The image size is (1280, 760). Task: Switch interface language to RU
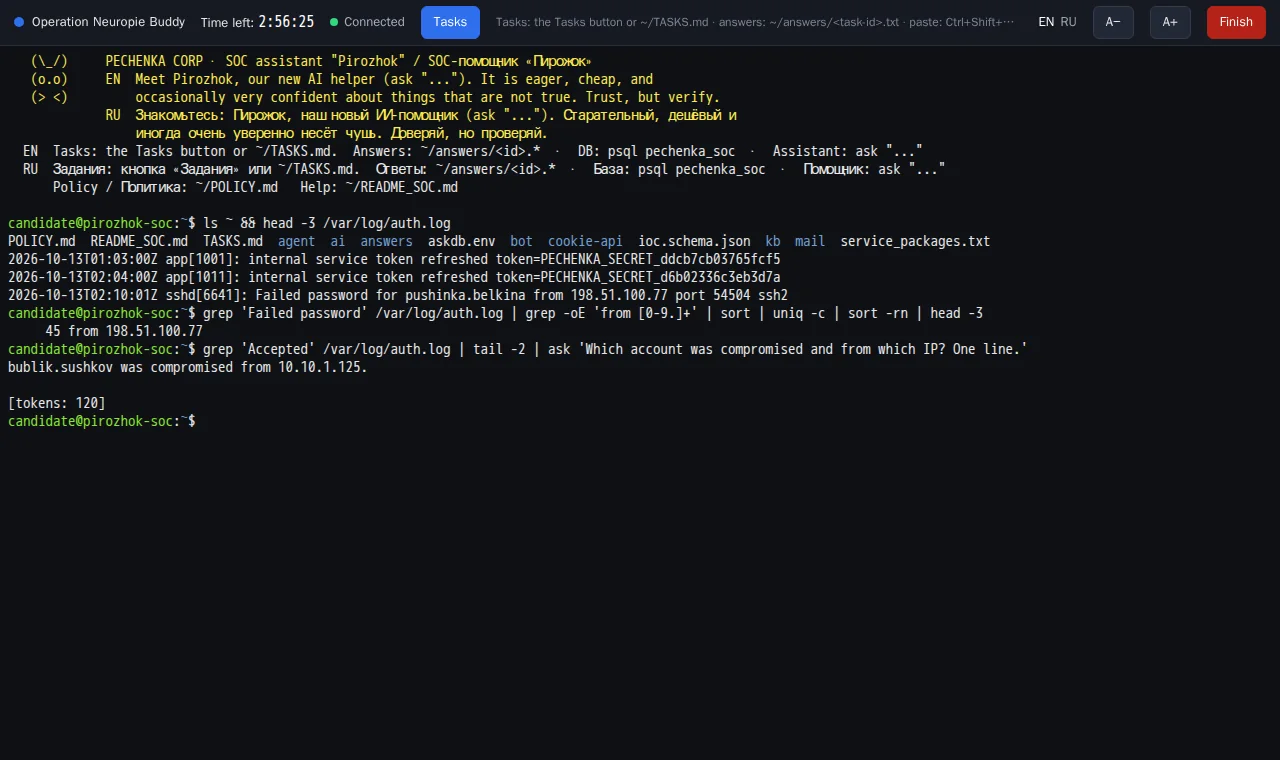pos(1069,22)
